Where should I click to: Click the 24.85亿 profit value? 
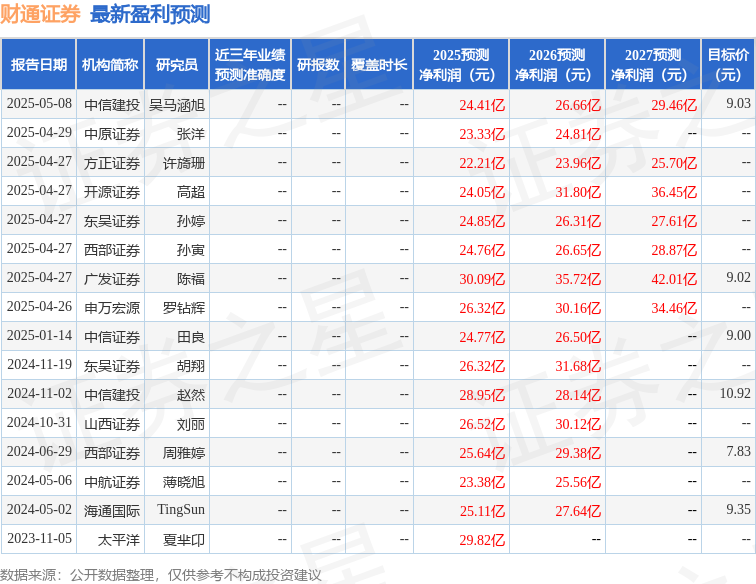[482, 221]
